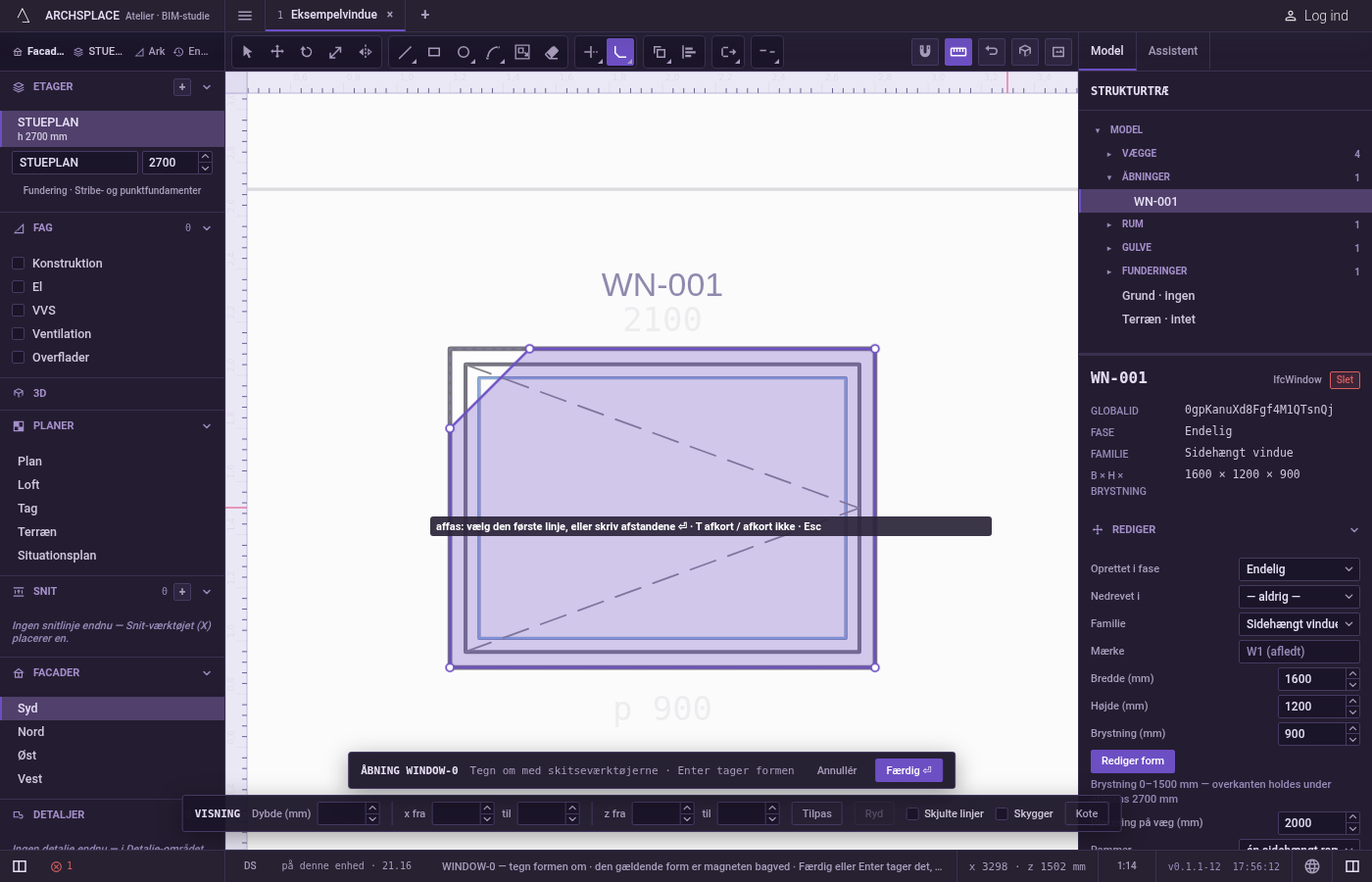Switch to the Assistent tab
This screenshot has width=1372, height=882.
[1173, 51]
